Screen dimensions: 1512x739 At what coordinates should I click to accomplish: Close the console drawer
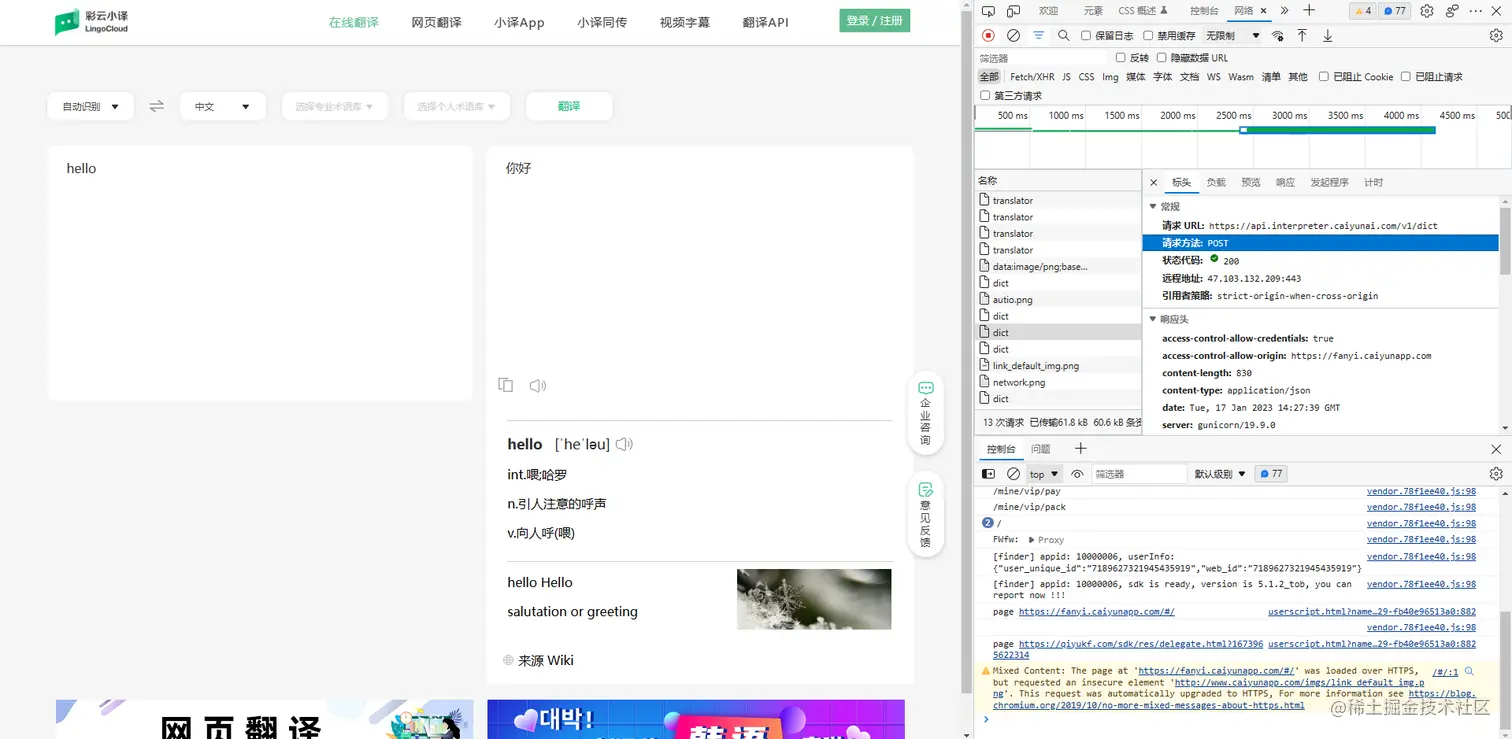coord(1496,449)
